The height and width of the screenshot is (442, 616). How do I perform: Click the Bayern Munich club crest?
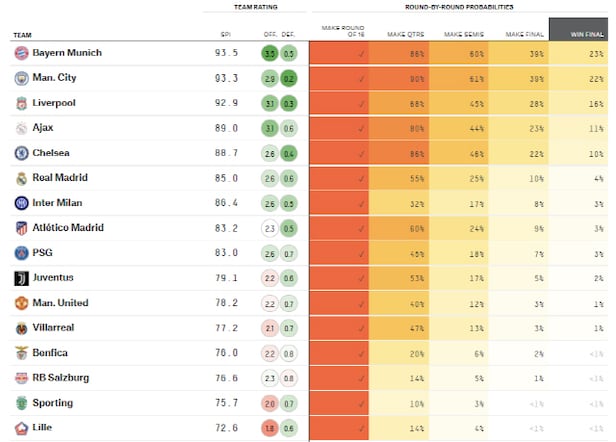click(x=21, y=53)
